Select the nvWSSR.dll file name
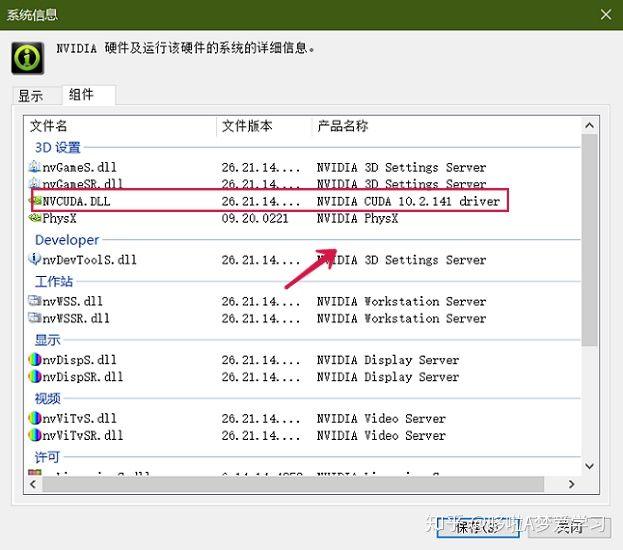This screenshot has width=623, height=550. (x=76, y=318)
